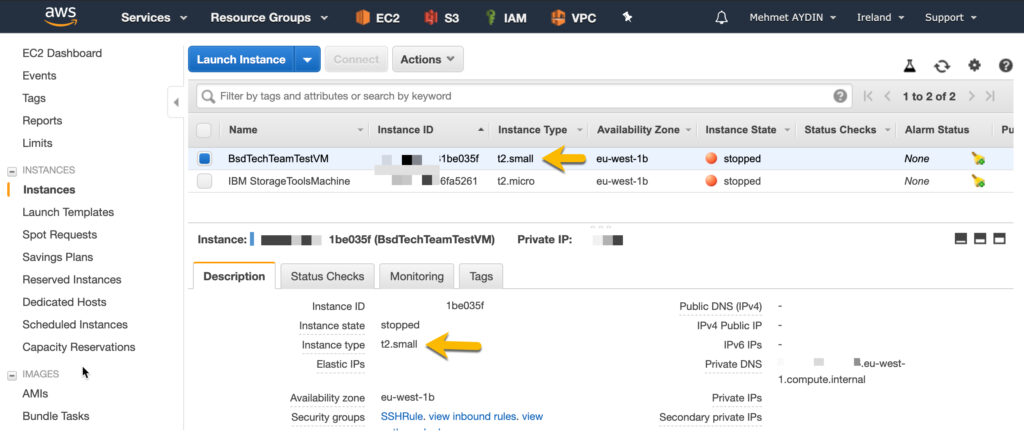Open the help question mark icon
Viewport: 1024px width, 436px height.
point(1006,65)
